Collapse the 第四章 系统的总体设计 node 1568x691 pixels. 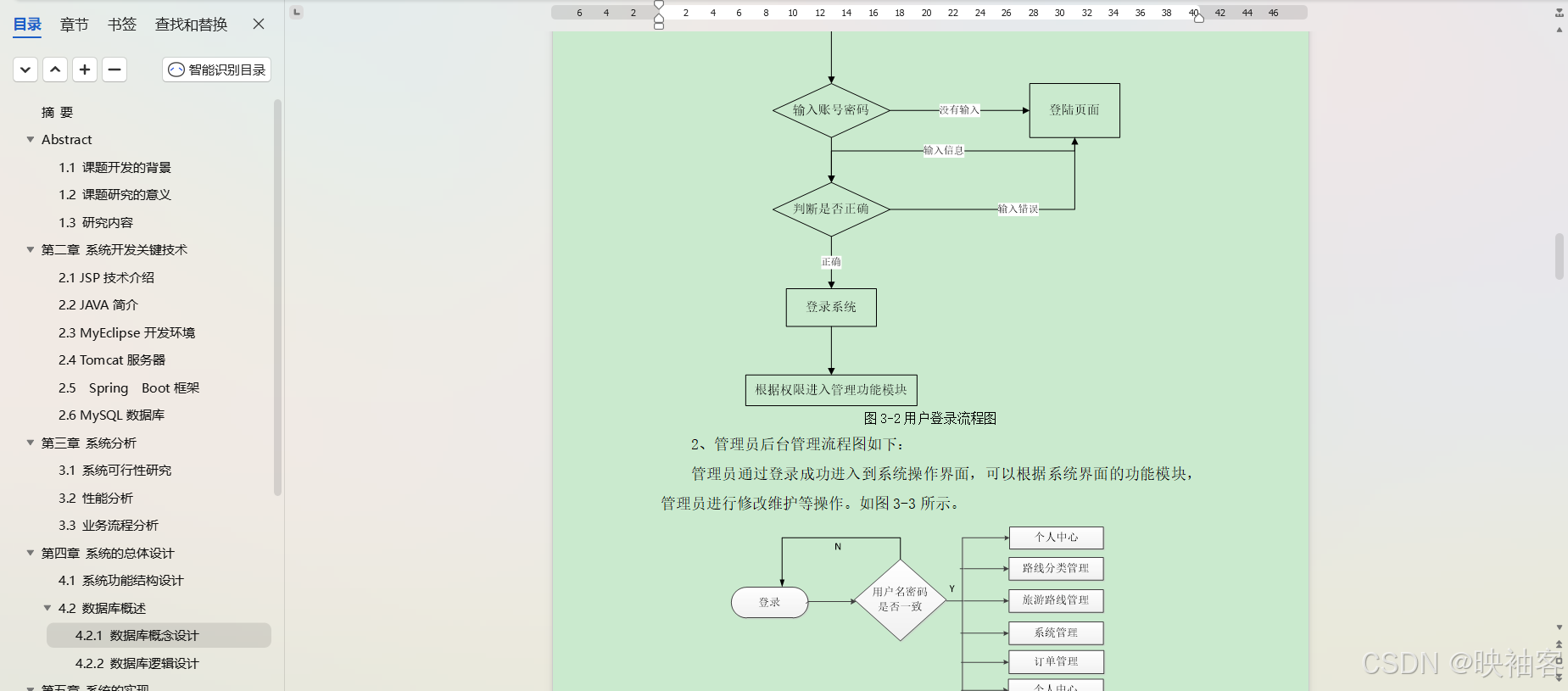pos(31,553)
